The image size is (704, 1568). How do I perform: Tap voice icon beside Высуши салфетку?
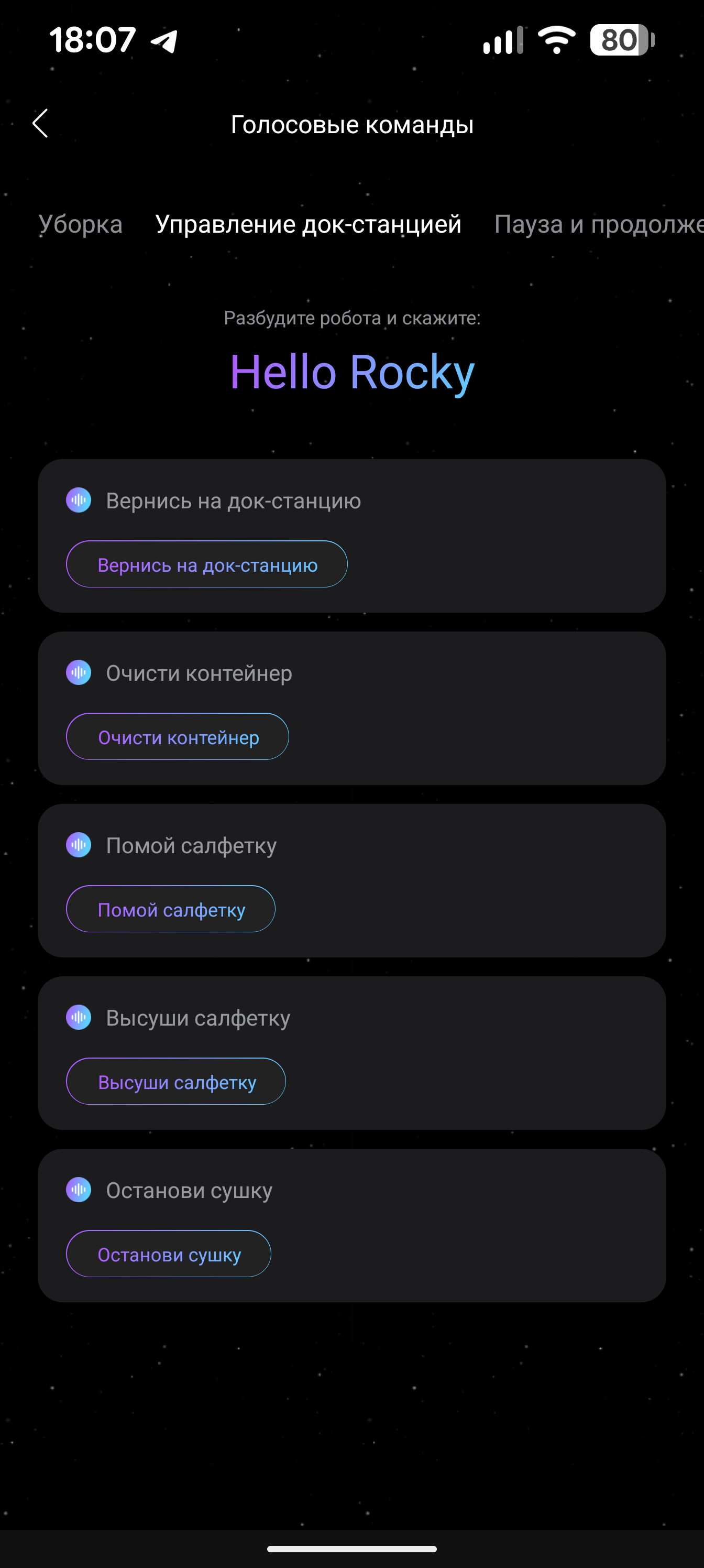pyautogui.click(x=79, y=1017)
